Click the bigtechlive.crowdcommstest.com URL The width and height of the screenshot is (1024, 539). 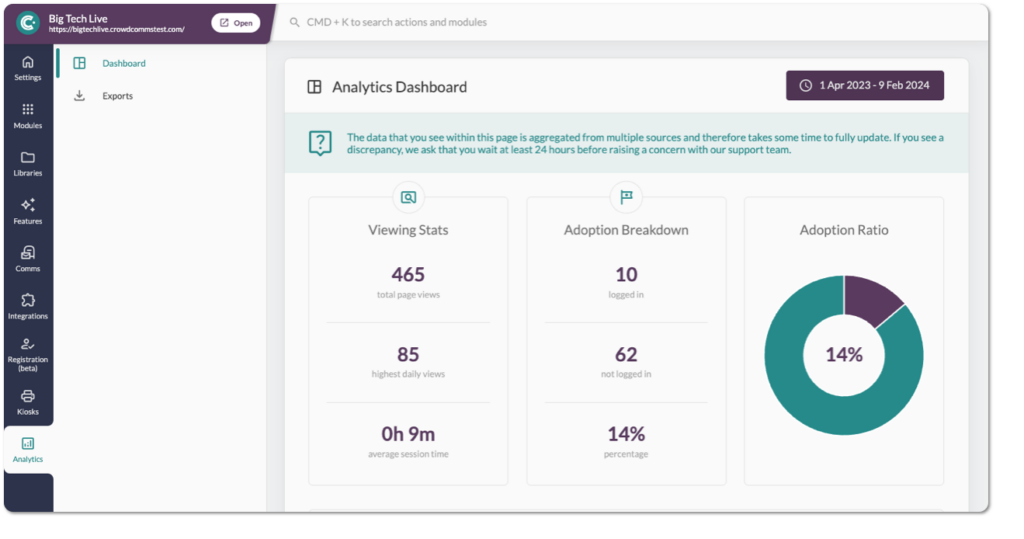(117, 29)
